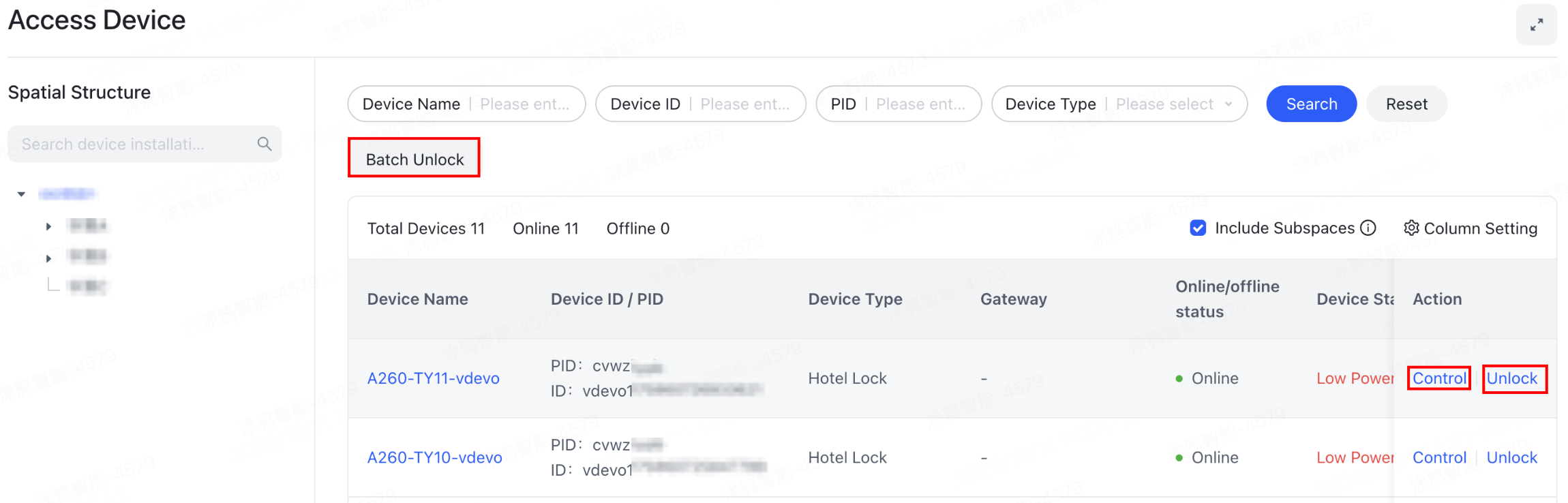1568x503 pixels.
Task: Click Unlock for A260-TY11-vdevo
Action: pos(1513,378)
